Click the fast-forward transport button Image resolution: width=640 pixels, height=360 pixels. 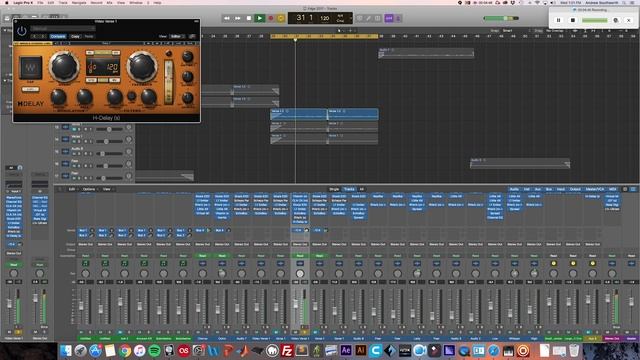point(238,18)
